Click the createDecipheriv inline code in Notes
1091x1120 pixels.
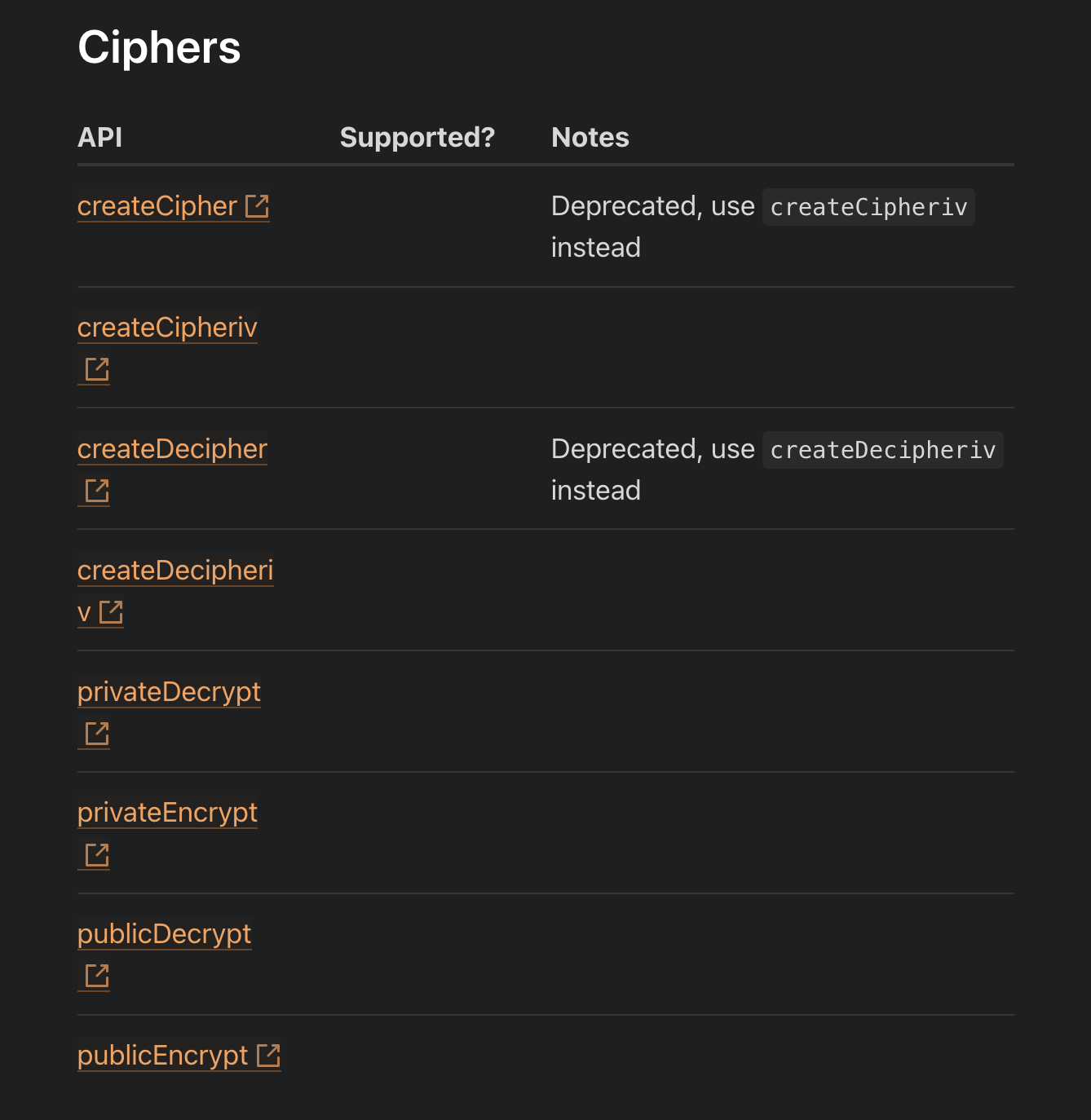[x=883, y=450]
